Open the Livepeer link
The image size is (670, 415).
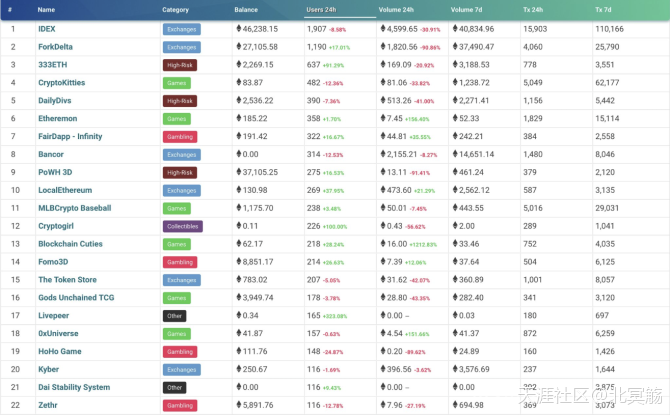pos(53,316)
